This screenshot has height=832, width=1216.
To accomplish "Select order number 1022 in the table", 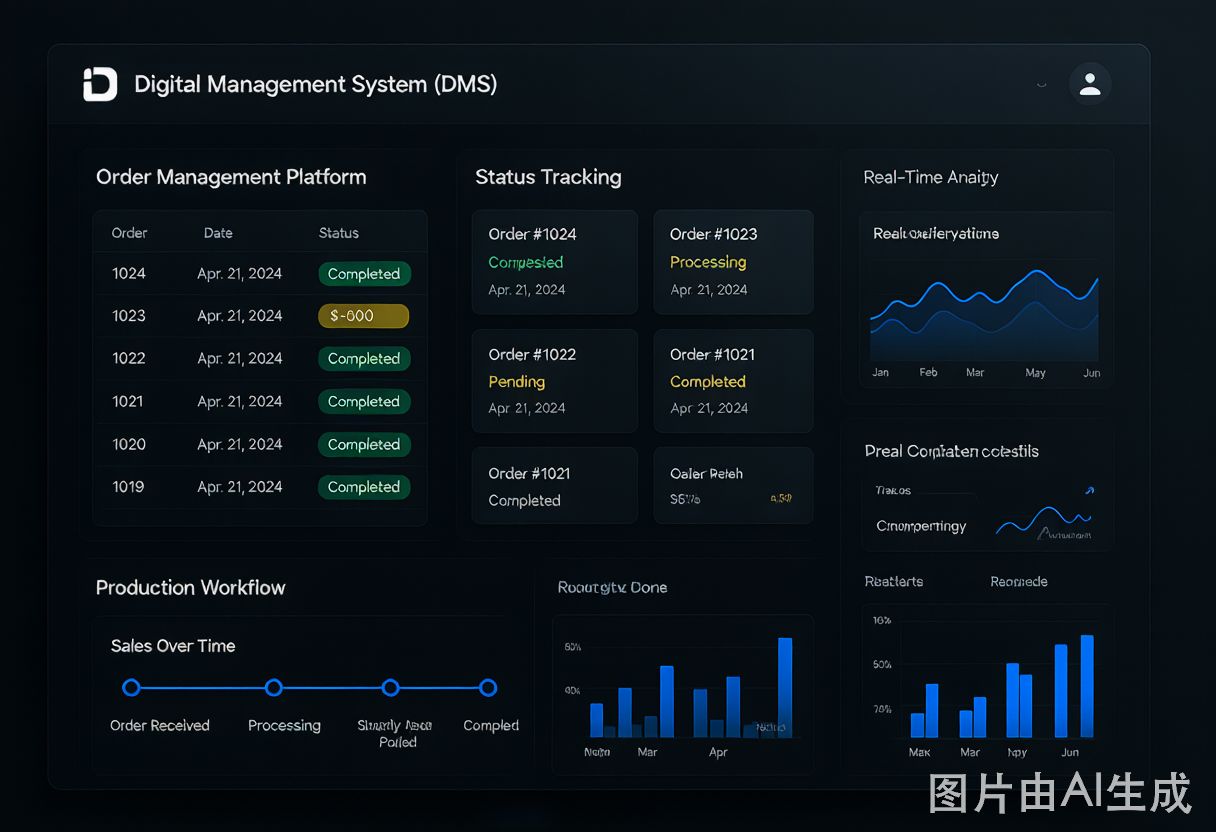I will 129,359.
